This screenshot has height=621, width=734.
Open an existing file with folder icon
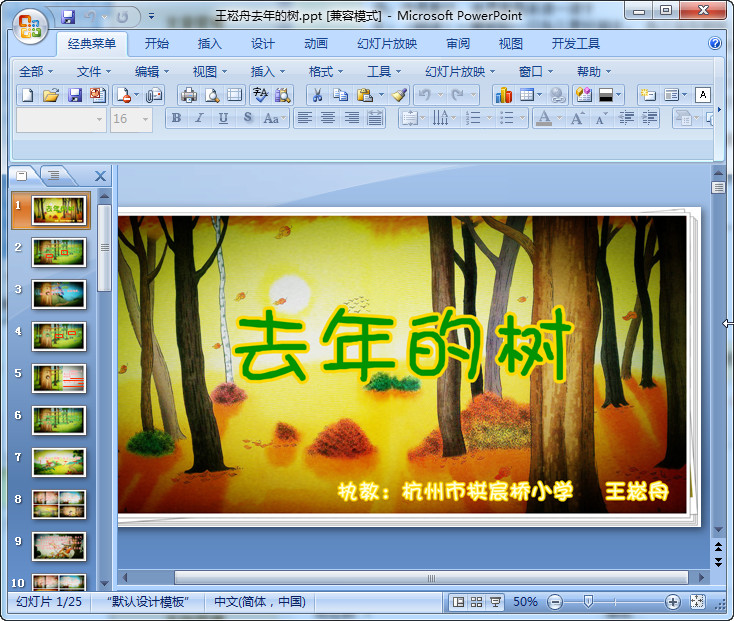(x=51, y=95)
